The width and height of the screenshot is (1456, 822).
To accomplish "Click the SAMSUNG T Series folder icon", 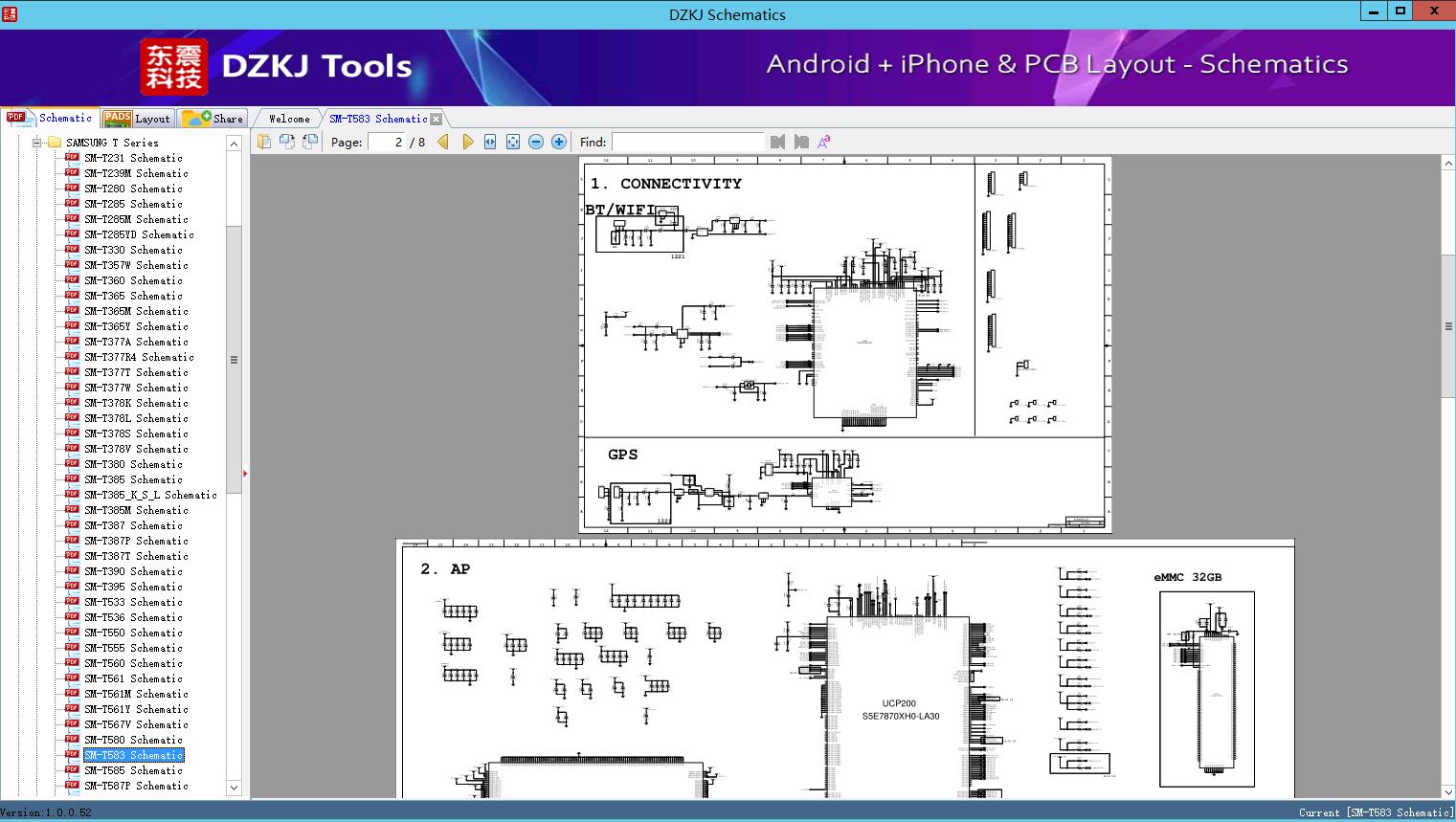I will pos(55,143).
